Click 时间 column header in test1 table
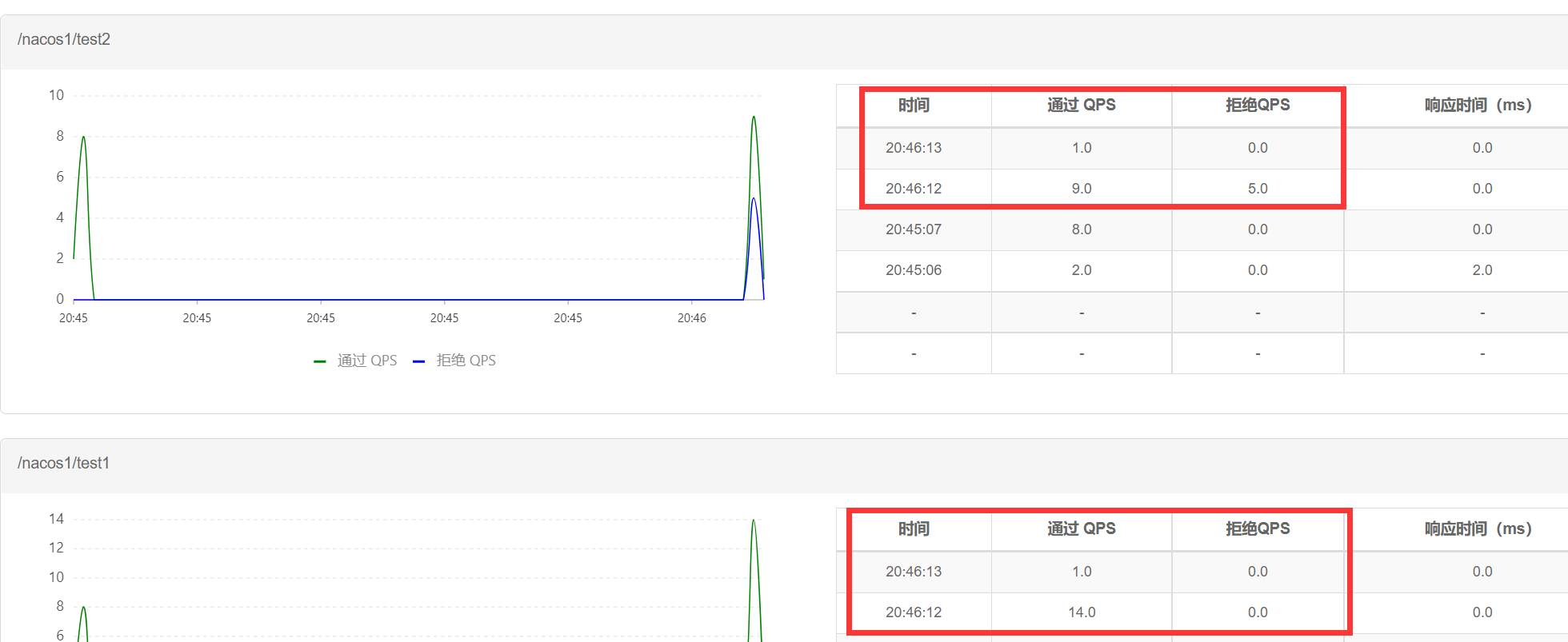Image resolution: width=1568 pixels, height=642 pixels. coord(914,528)
